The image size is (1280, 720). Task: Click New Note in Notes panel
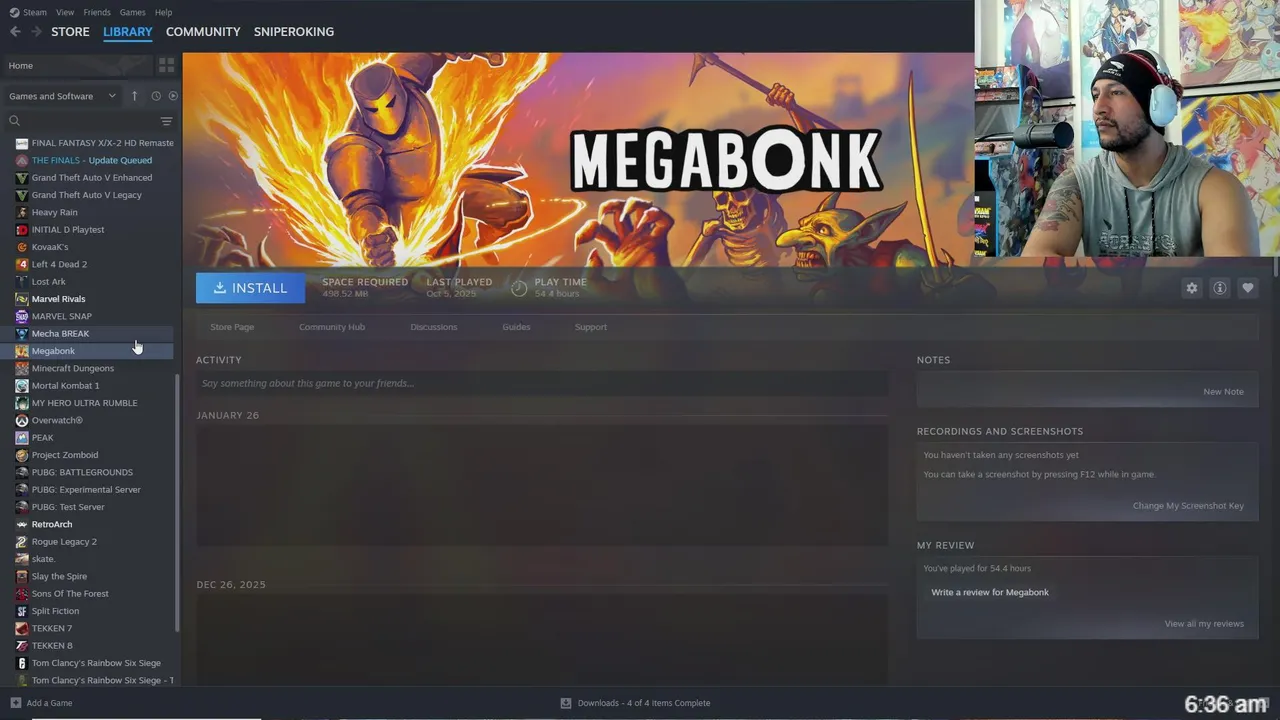point(1223,392)
